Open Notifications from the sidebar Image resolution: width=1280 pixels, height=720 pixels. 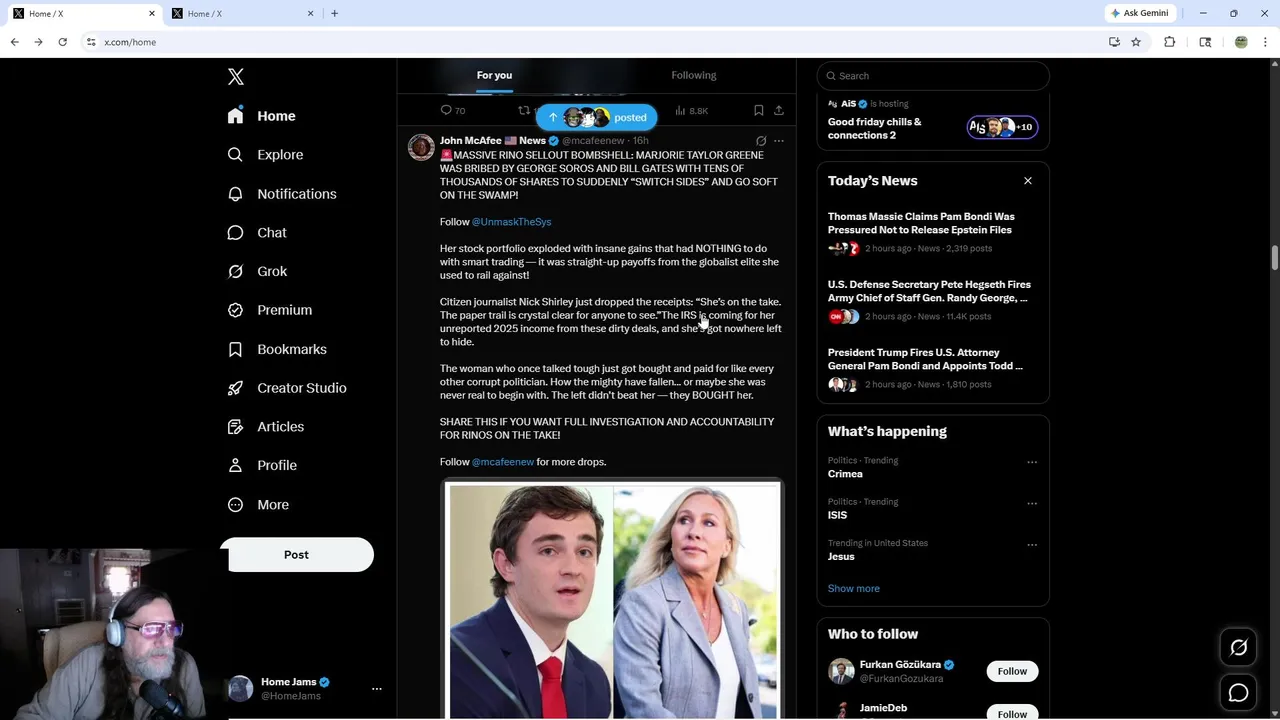(282, 194)
